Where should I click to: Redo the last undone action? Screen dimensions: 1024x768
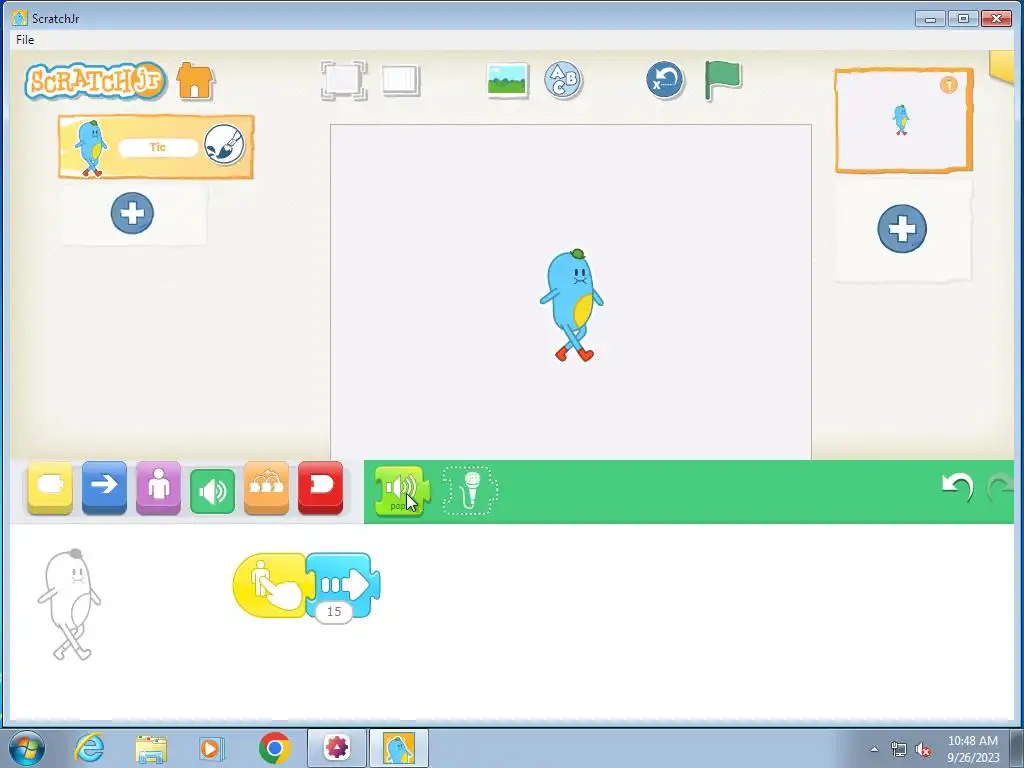point(1000,488)
